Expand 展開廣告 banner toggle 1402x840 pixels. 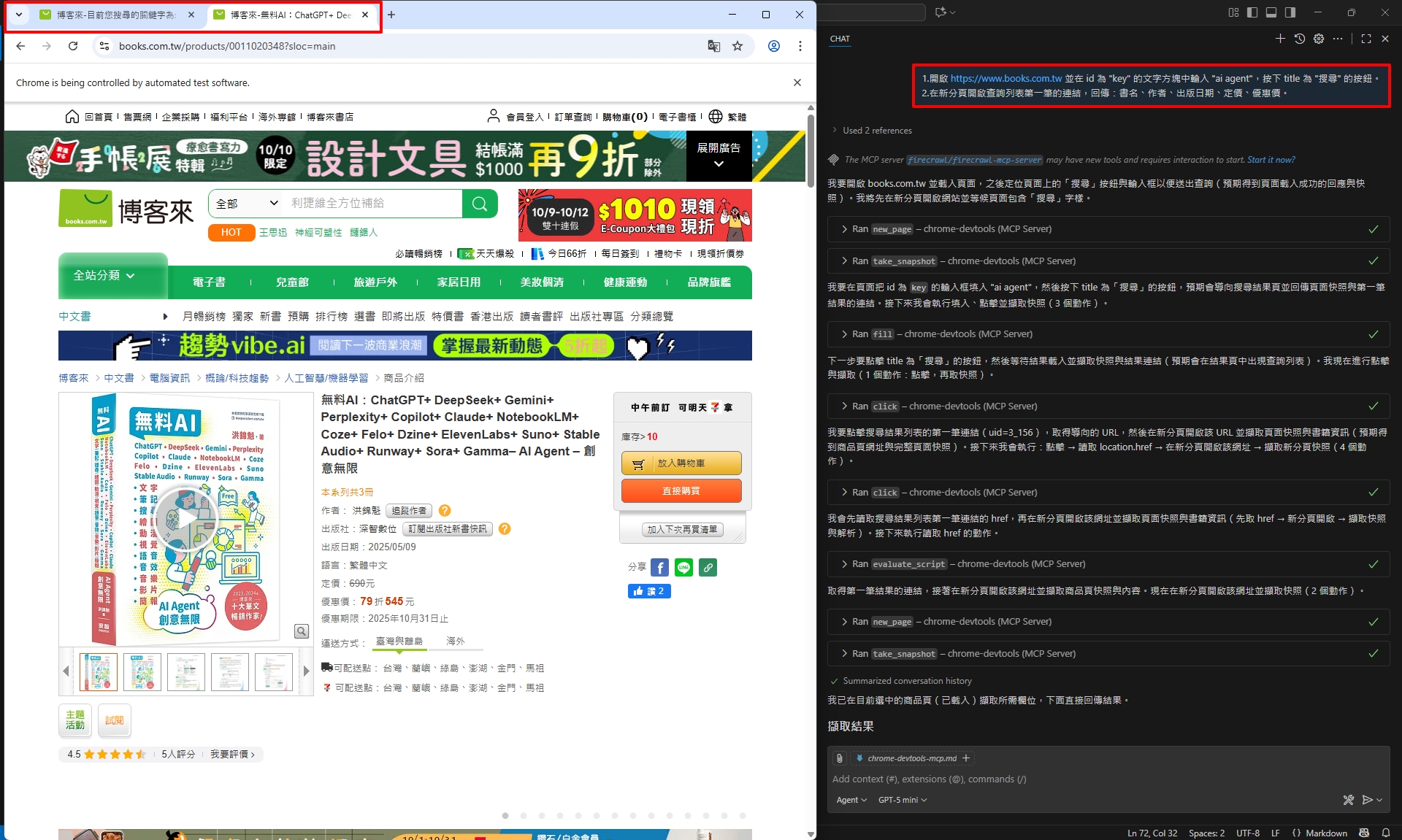tap(719, 156)
